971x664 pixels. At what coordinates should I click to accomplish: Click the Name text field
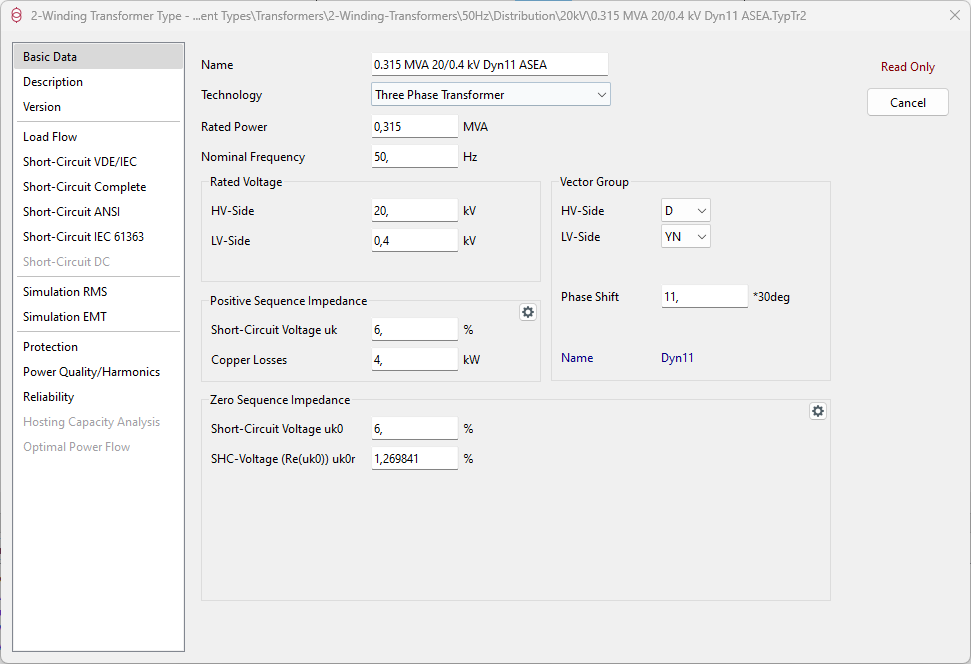489,65
